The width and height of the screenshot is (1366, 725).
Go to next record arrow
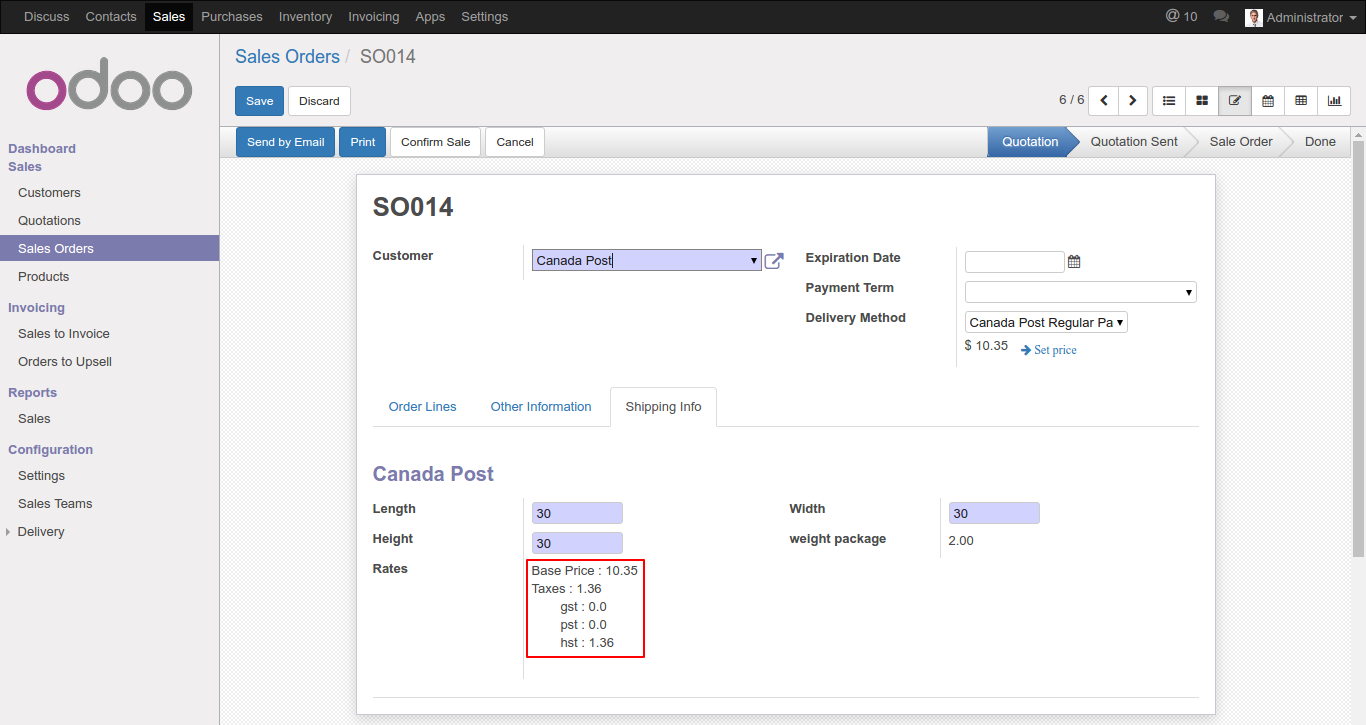click(x=1132, y=101)
